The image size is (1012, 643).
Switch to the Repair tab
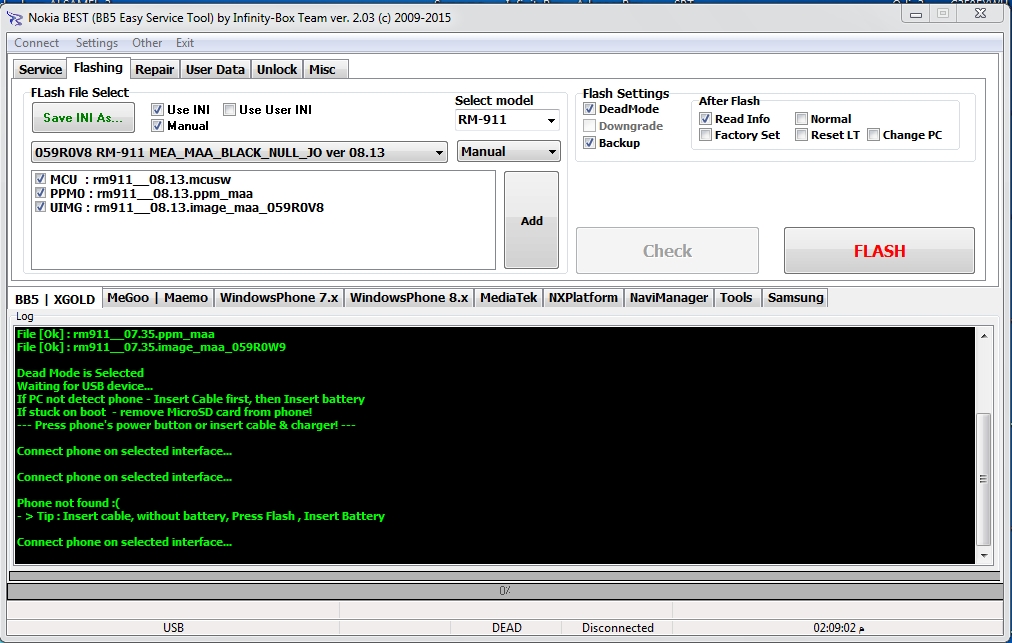[154, 70]
